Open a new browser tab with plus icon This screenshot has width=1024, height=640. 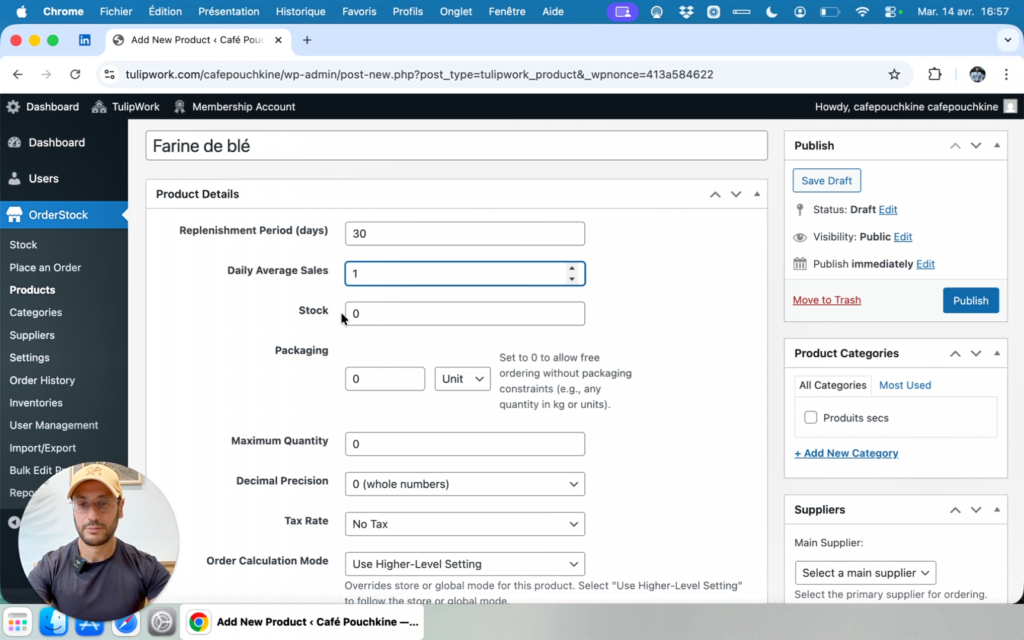click(307, 40)
